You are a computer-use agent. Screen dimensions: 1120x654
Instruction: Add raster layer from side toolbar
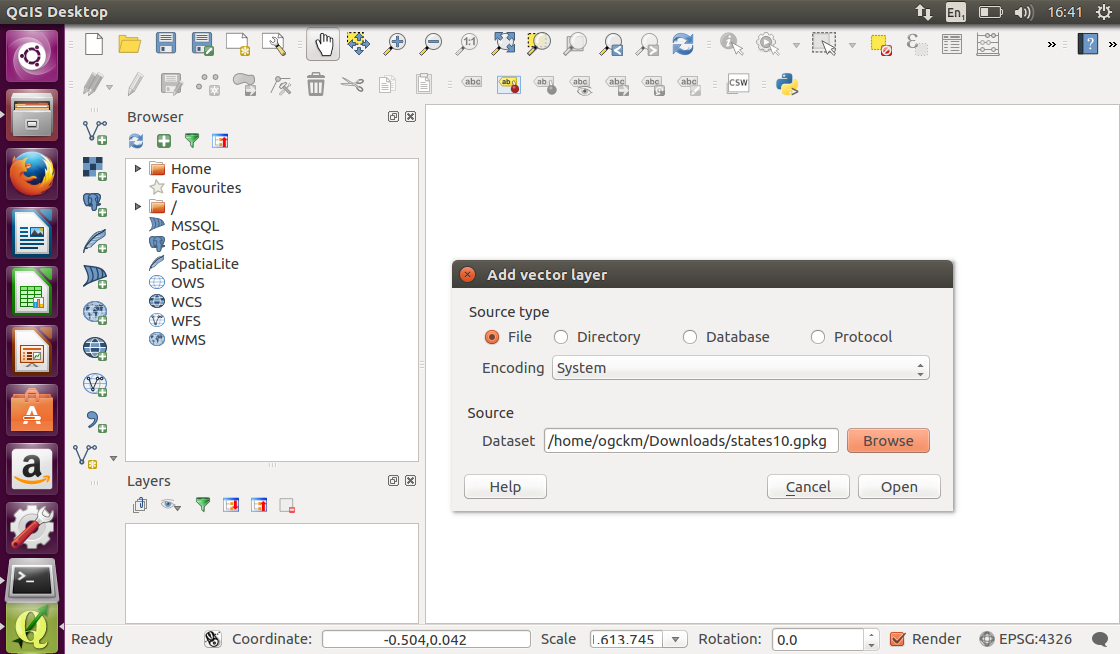click(x=95, y=169)
